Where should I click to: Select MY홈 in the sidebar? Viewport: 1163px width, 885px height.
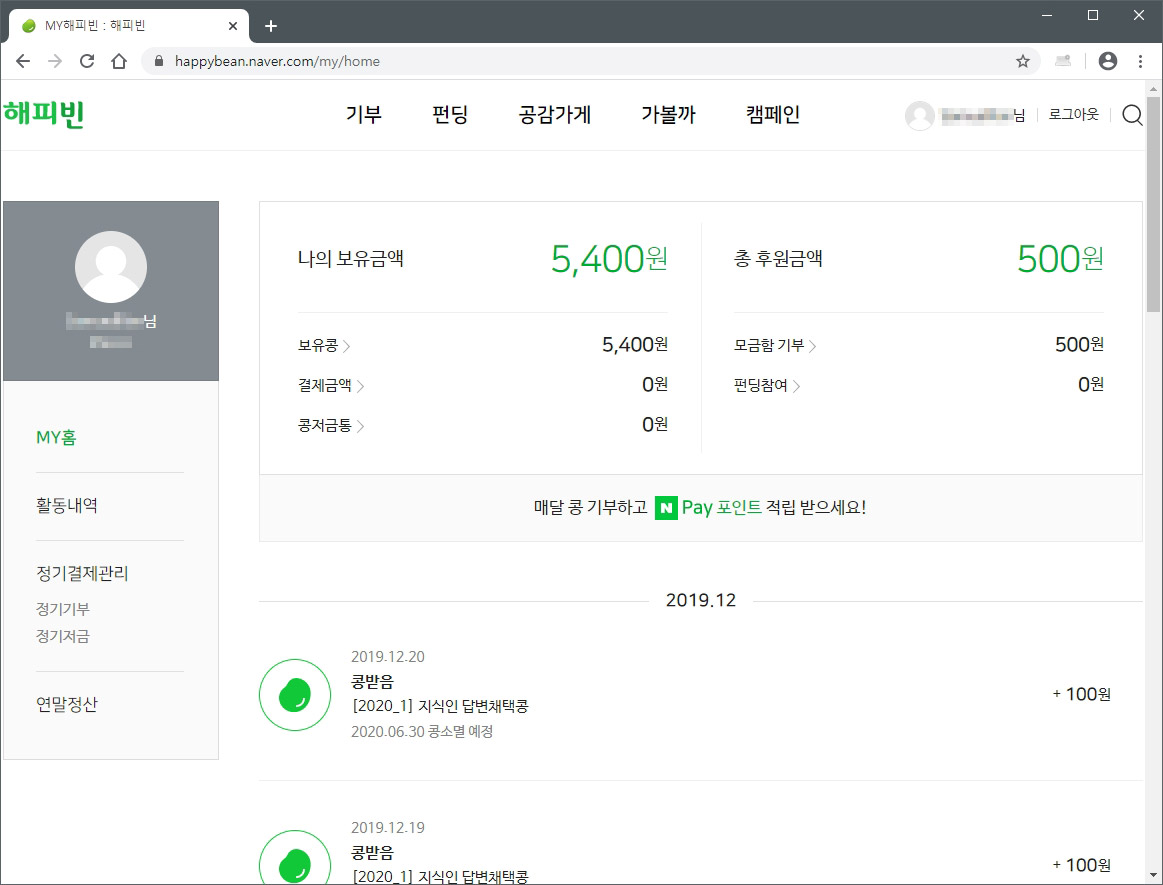[56, 438]
